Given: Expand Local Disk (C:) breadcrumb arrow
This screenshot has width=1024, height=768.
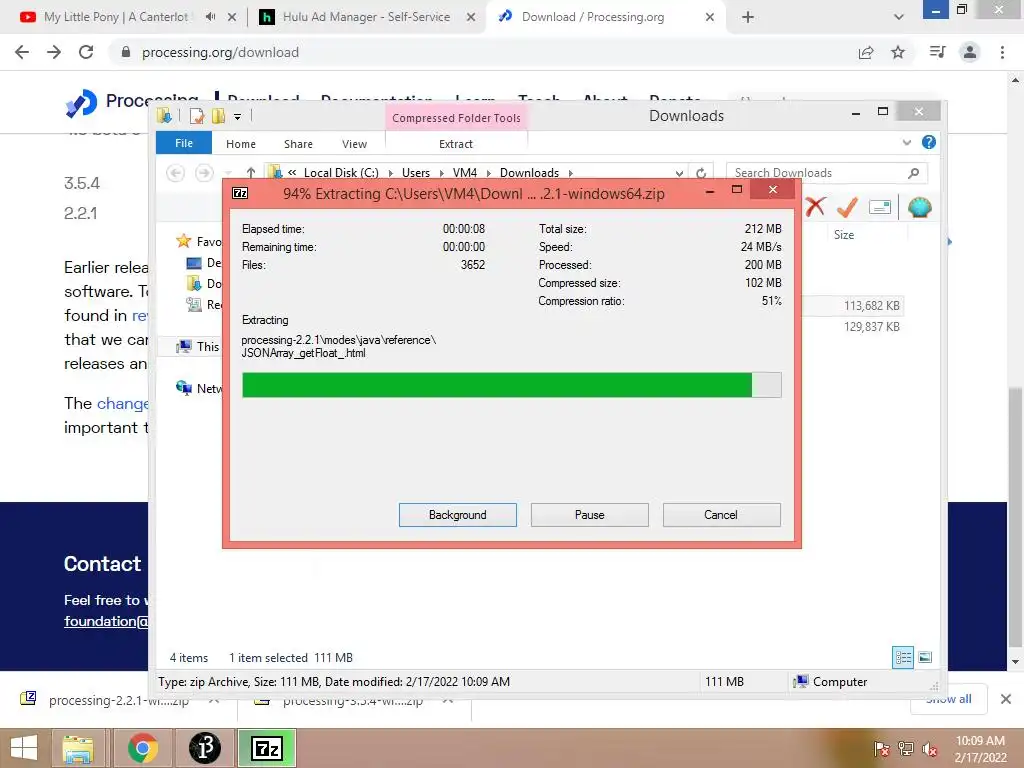Looking at the screenshot, I should [391, 173].
